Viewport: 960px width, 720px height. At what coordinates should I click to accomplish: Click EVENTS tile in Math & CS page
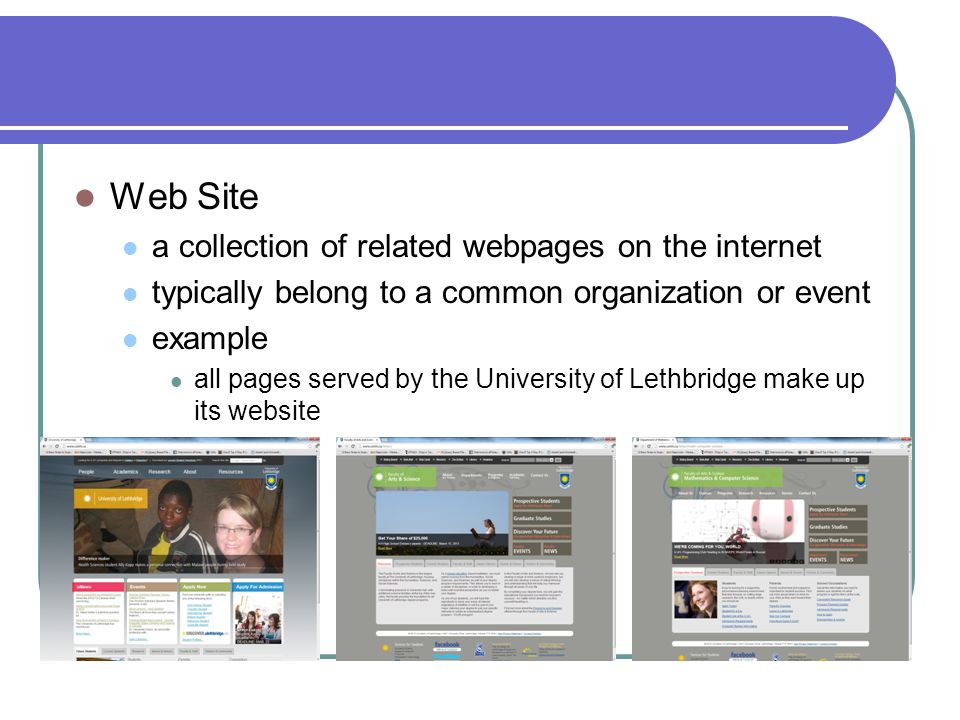pos(822,558)
